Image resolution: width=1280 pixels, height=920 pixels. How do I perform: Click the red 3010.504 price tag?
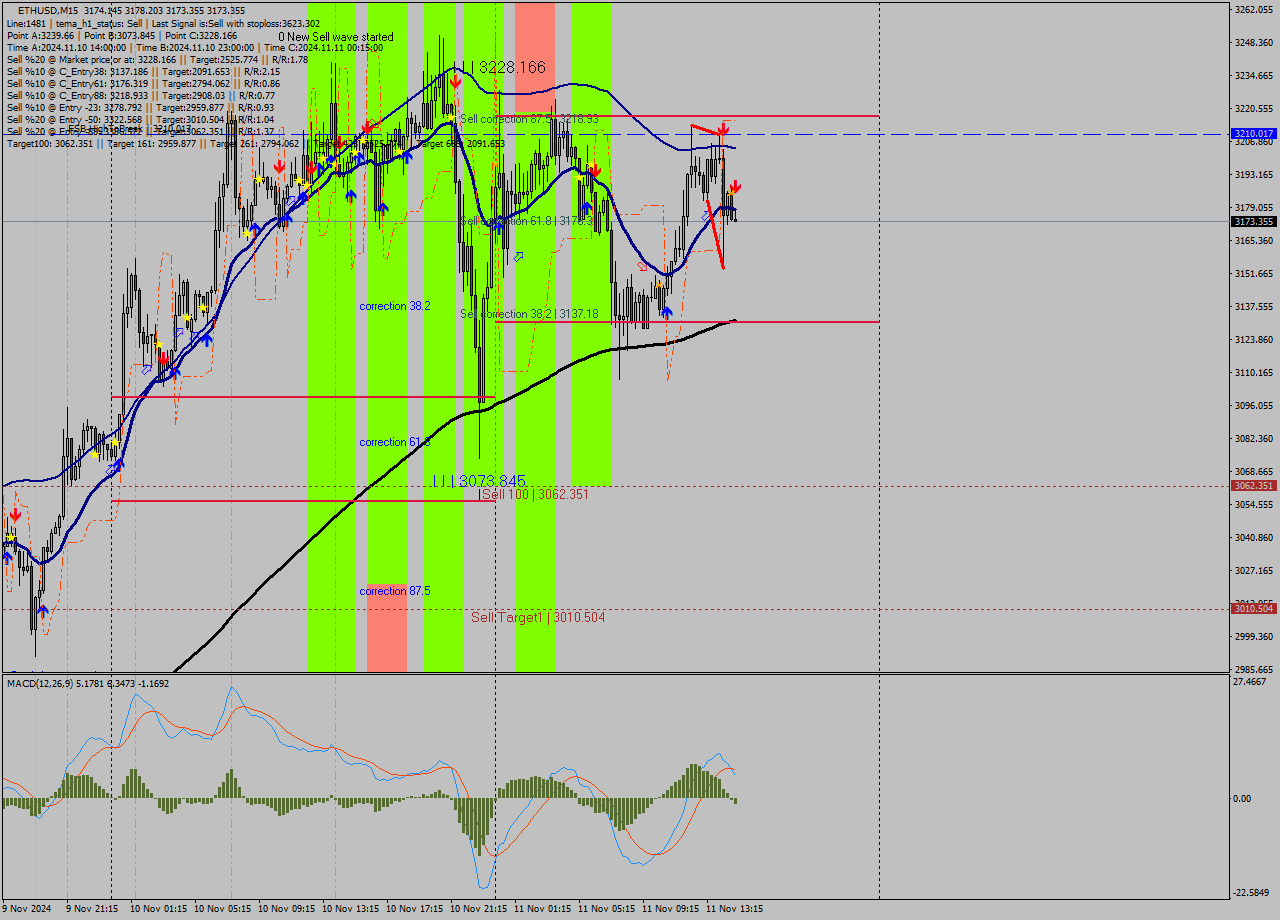pyautogui.click(x=1253, y=608)
